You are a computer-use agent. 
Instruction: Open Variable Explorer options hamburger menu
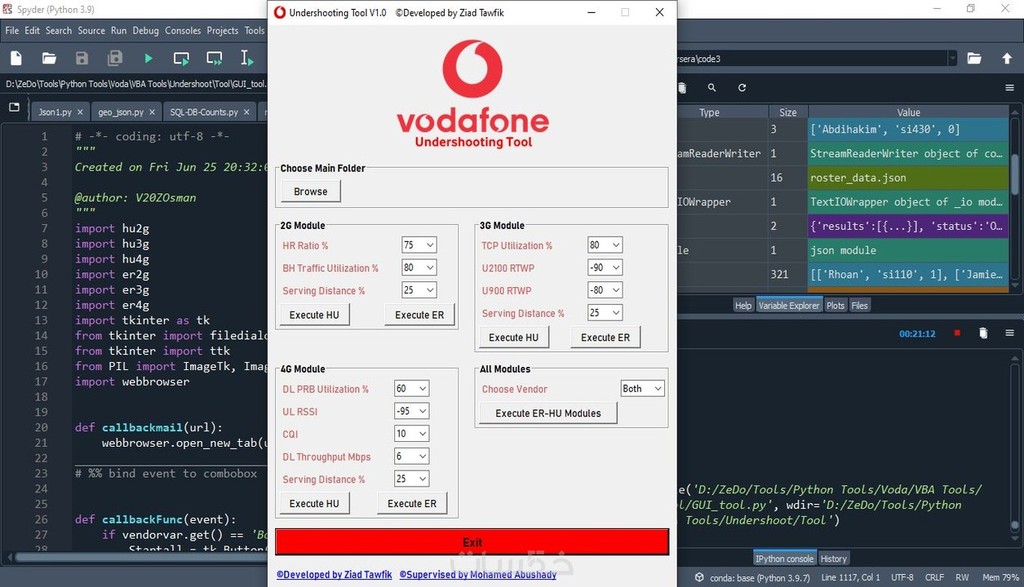pos(1010,87)
